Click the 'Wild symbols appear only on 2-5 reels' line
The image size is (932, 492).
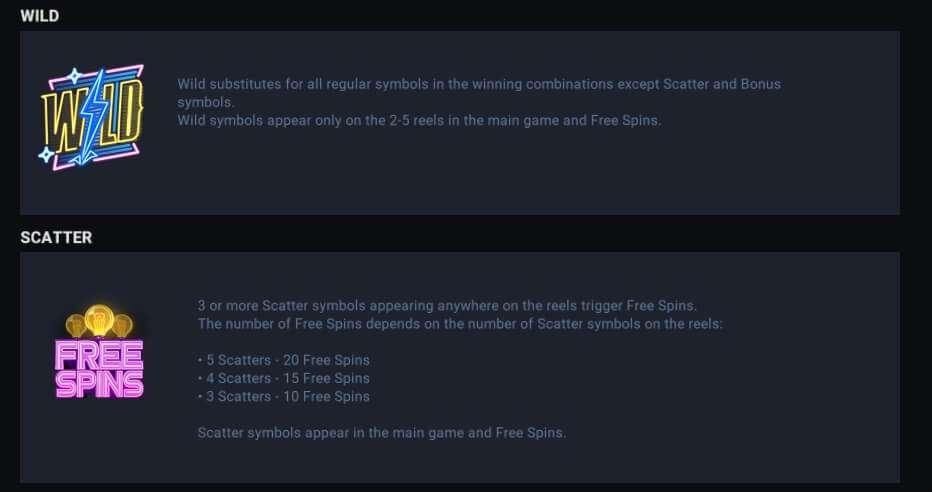click(419, 121)
